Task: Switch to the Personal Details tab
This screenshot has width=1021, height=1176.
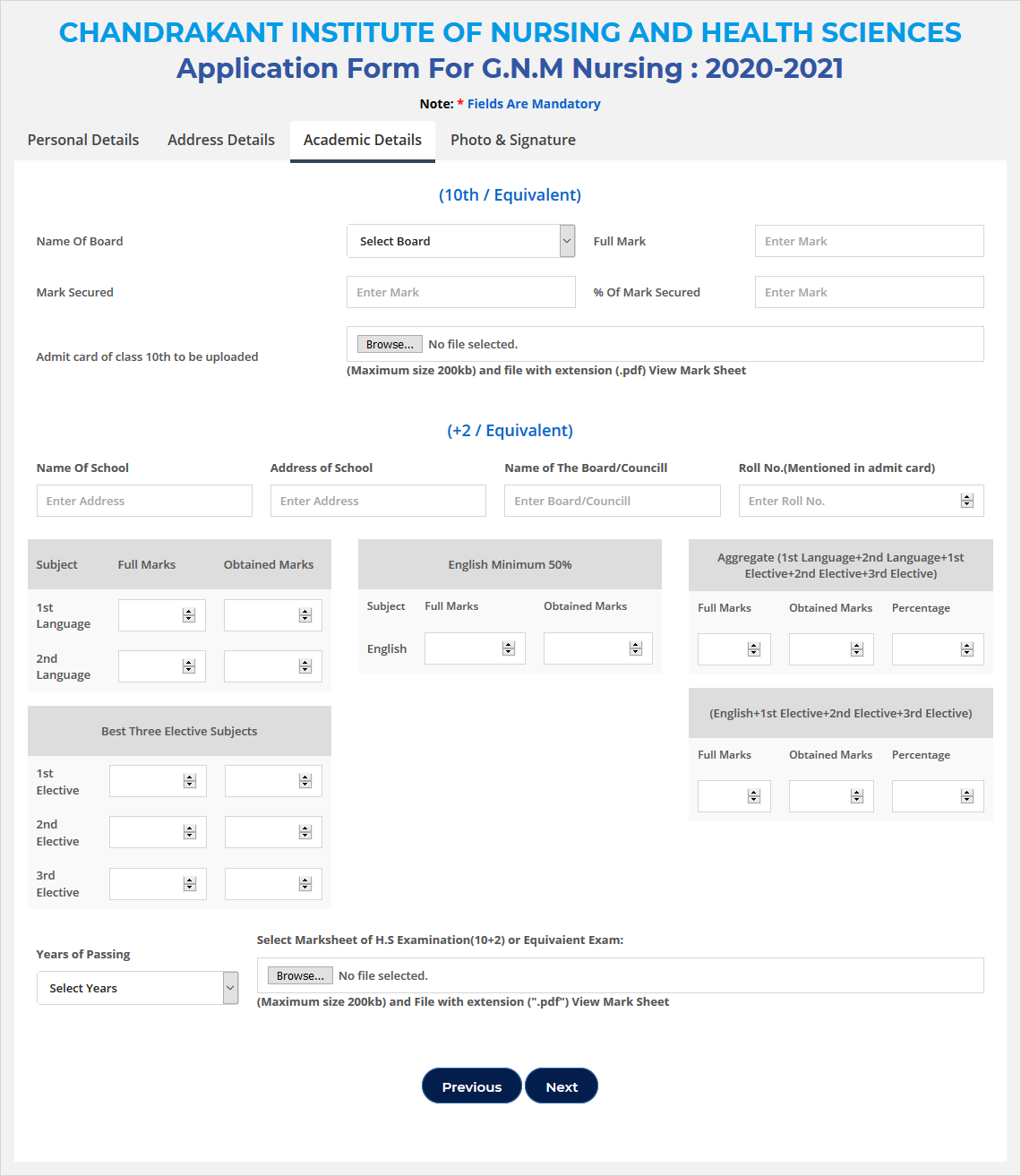Action: tap(83, 140)
